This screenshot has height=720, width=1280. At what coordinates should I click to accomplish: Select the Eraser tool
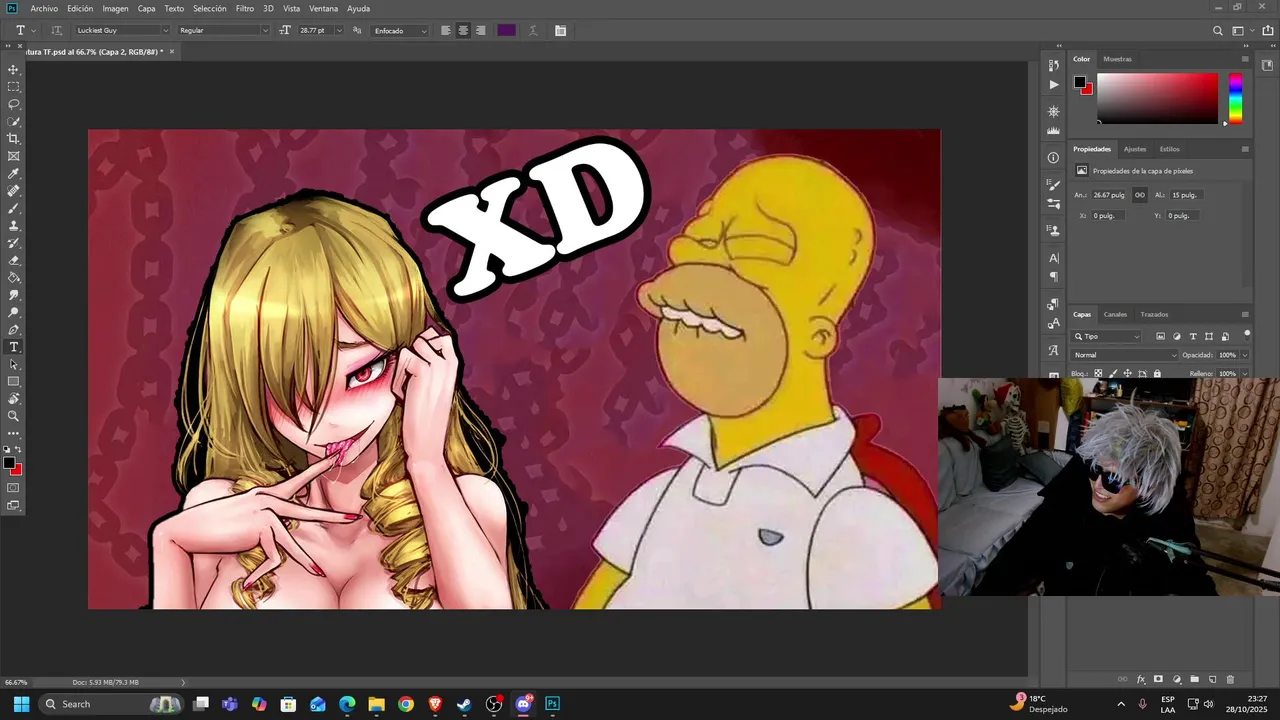pos(14,260)
